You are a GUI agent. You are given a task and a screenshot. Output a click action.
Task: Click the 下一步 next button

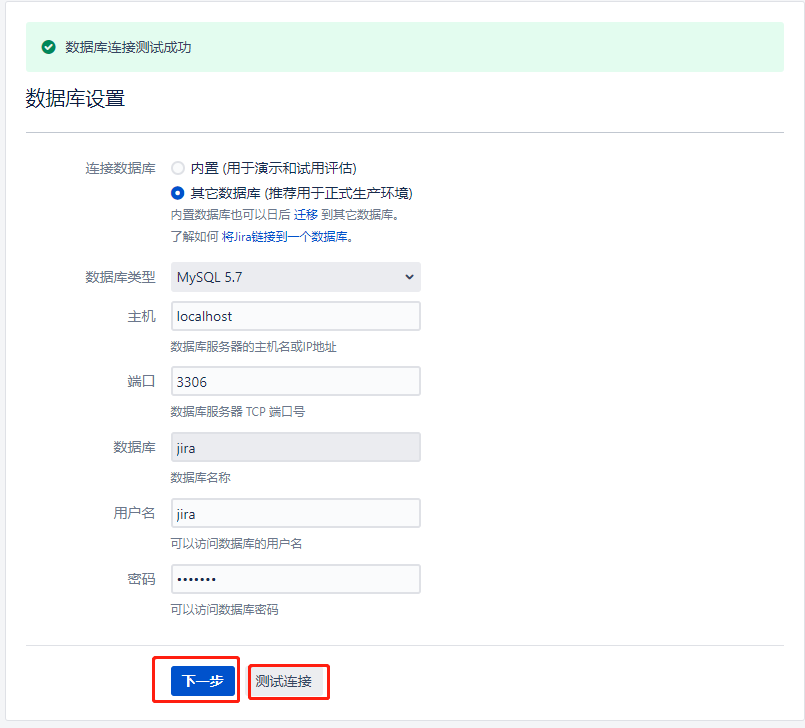(x=203, y=681)
